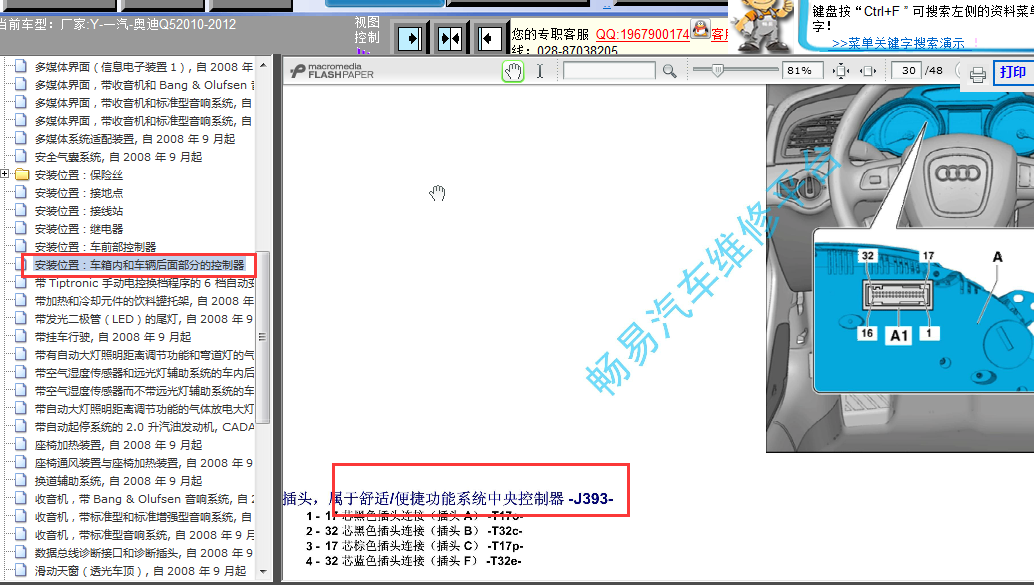Click view control collapse-left arrow button
The width and height of the screenshot is (1034, 585).
coord(489,38)
